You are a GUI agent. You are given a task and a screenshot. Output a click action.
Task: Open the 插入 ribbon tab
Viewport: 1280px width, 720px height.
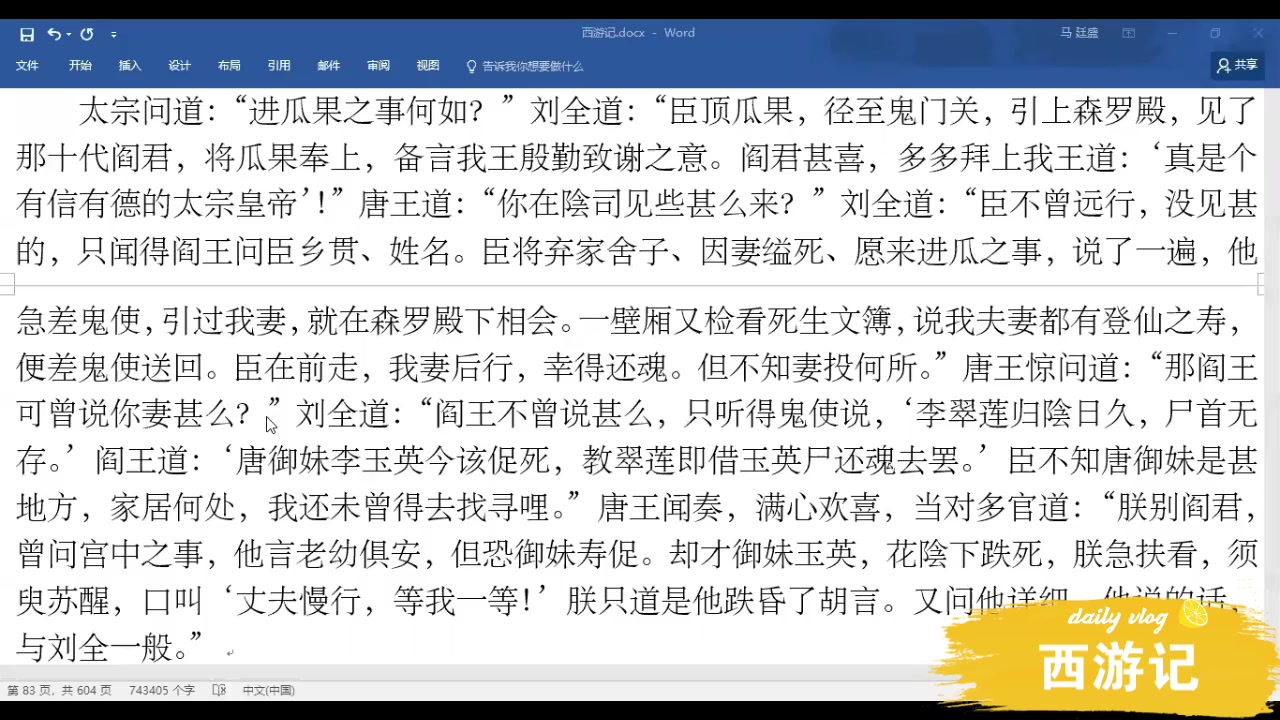click(x=130, y=66)
